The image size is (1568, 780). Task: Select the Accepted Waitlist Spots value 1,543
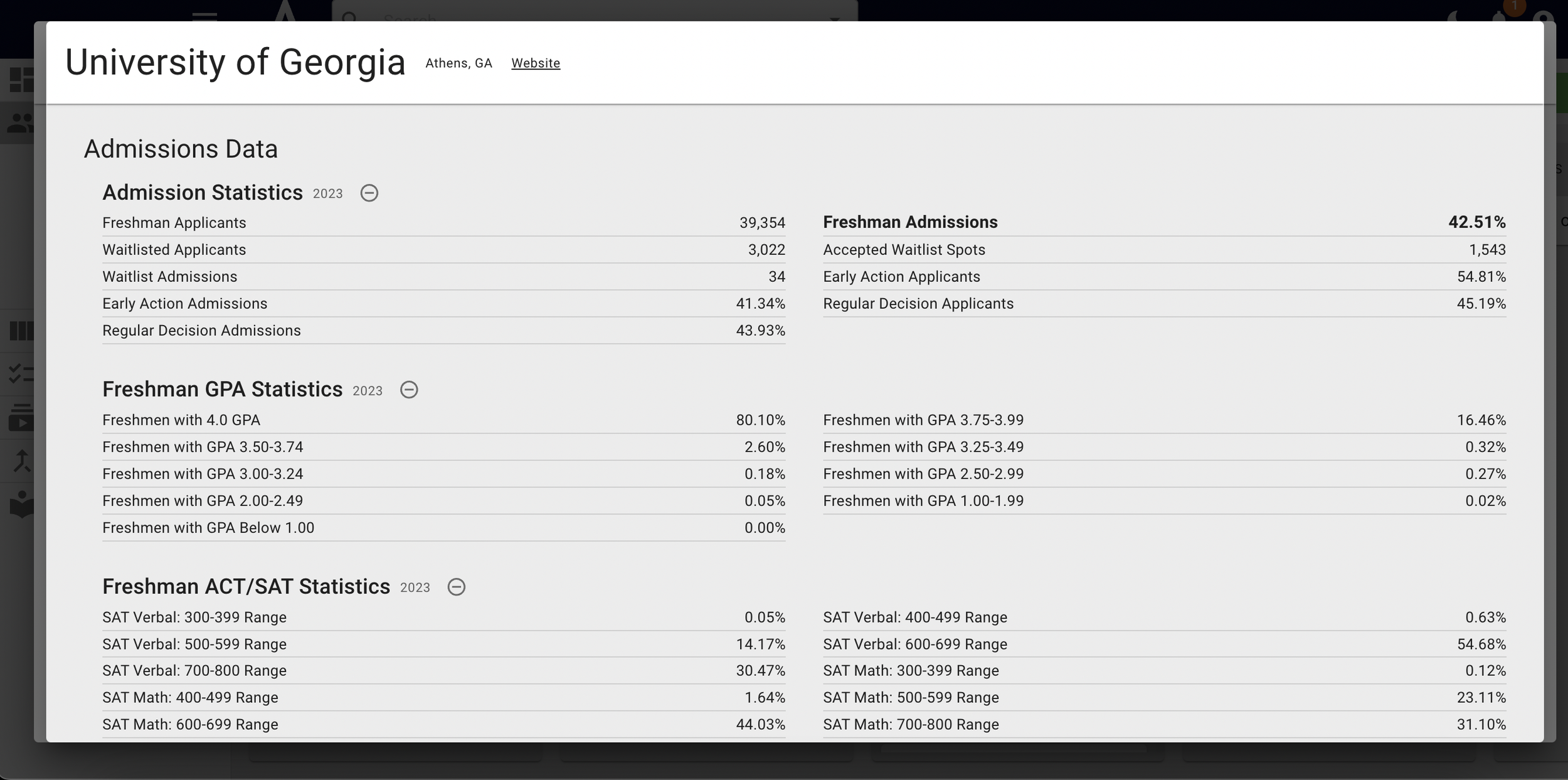(1487, 250)
